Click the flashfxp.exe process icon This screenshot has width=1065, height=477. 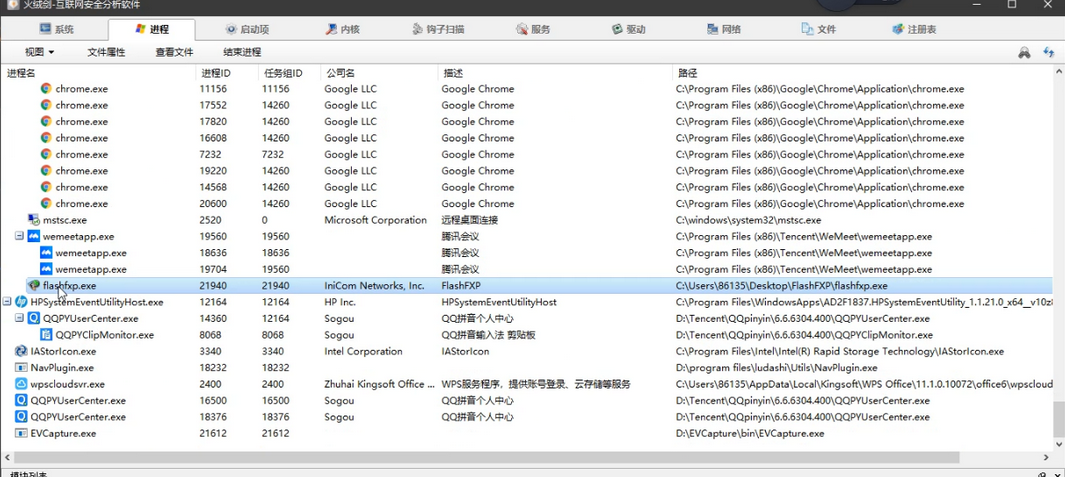33,285
